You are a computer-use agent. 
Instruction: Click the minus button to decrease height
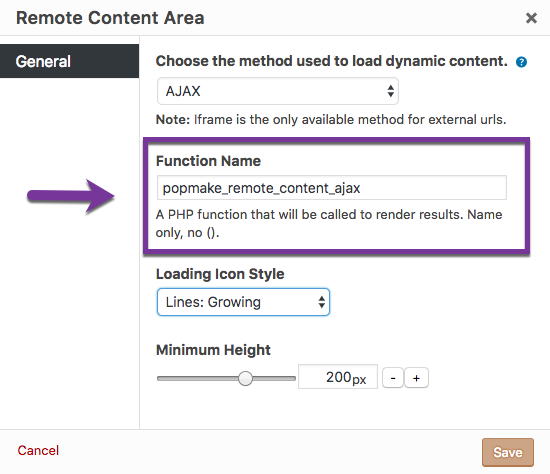(x=393, y=378)
